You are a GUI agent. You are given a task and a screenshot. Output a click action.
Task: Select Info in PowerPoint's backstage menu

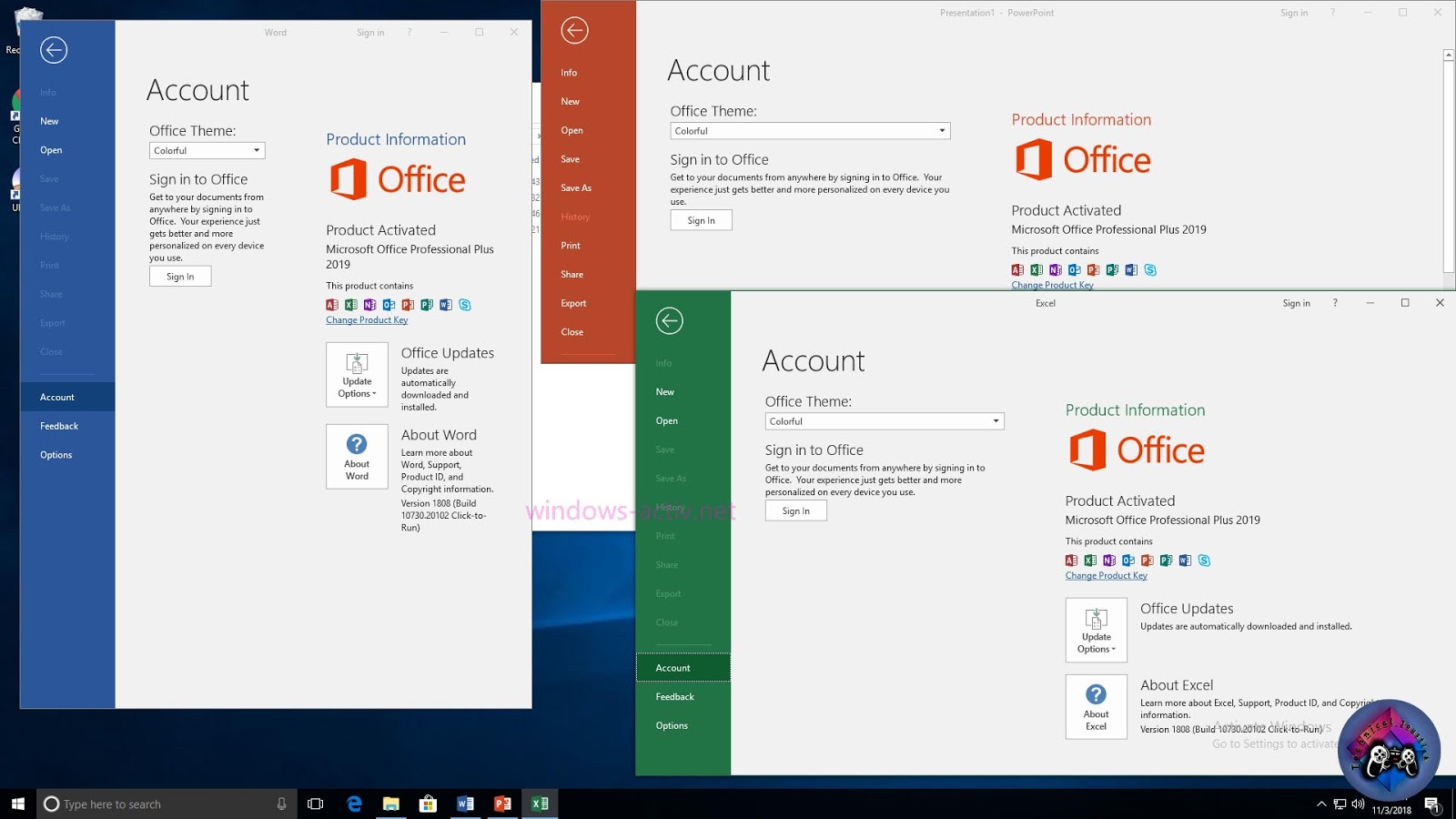[569, 73]
